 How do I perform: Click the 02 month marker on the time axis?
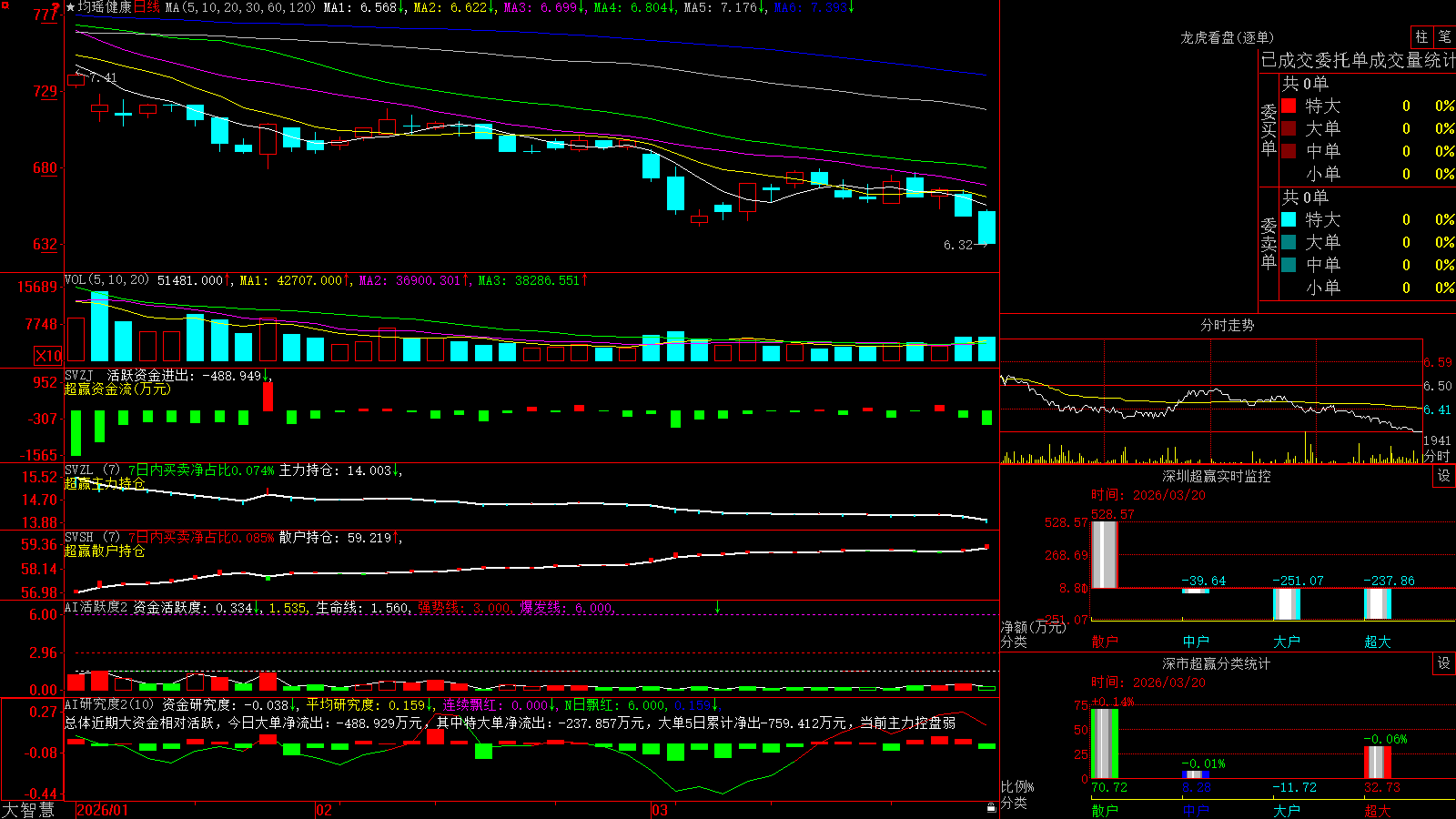coord(324,810)
